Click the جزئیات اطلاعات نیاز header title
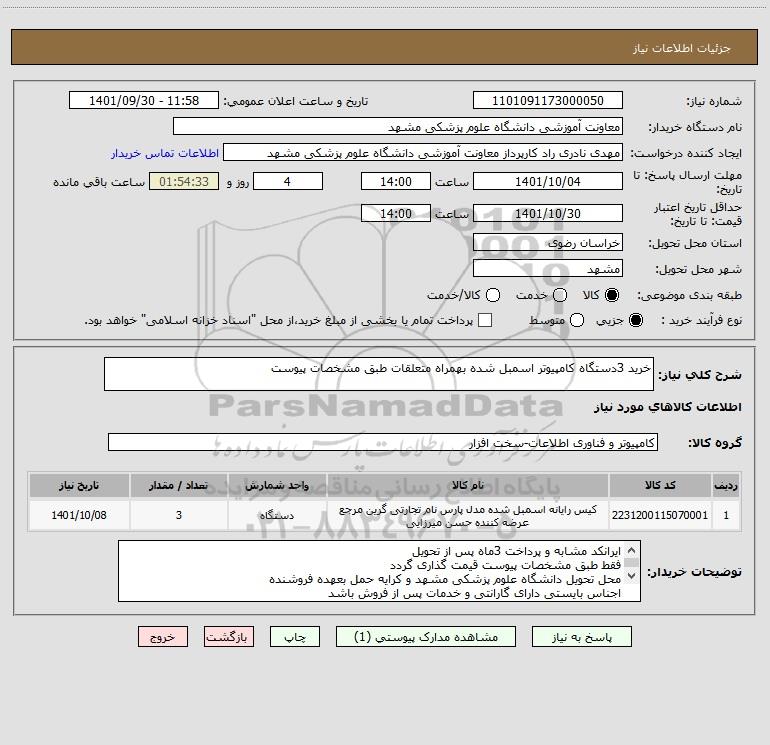This screenshot has height=745, width=770. [x=682, y=48]
